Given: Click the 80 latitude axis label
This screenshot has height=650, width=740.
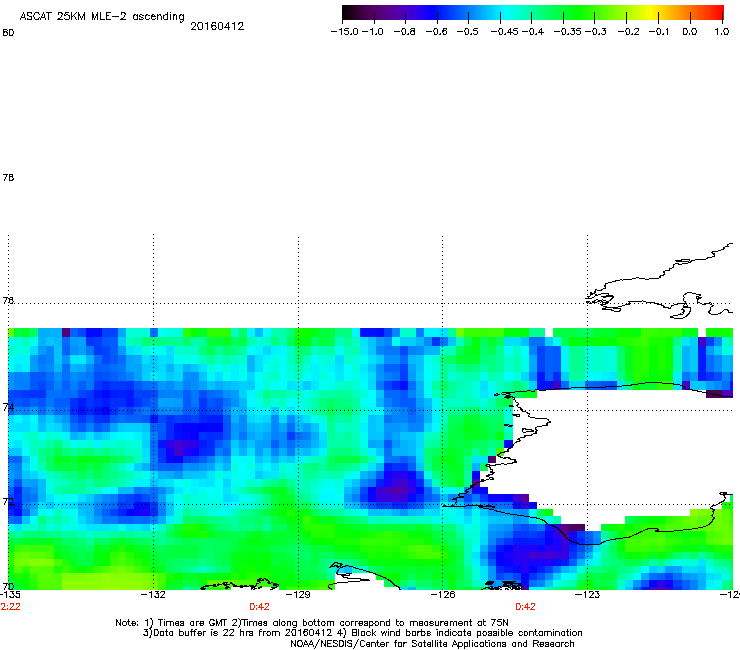Looking at the screenshot, I should [8, 33].
